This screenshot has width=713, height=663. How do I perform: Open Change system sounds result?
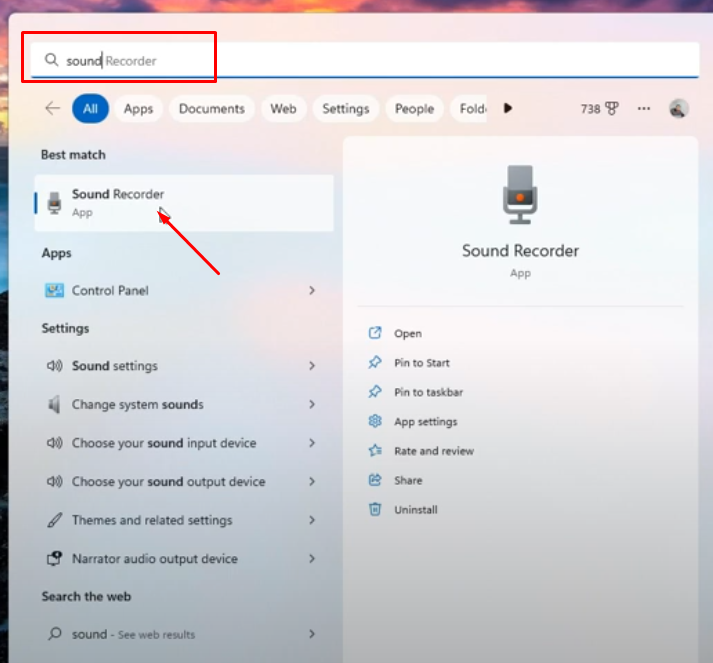[x=184, y=404]
